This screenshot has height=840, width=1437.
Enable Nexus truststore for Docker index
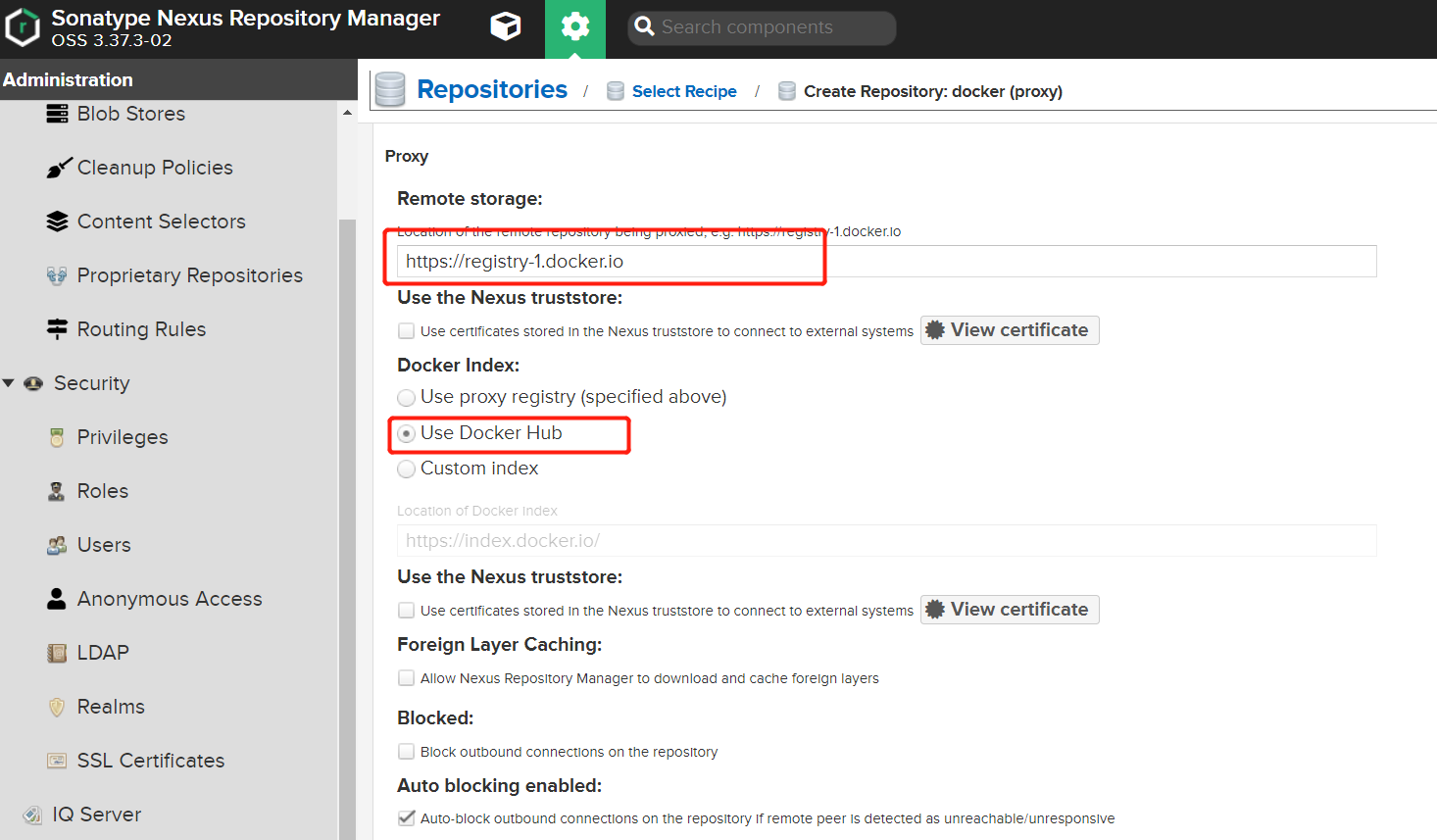406,611
